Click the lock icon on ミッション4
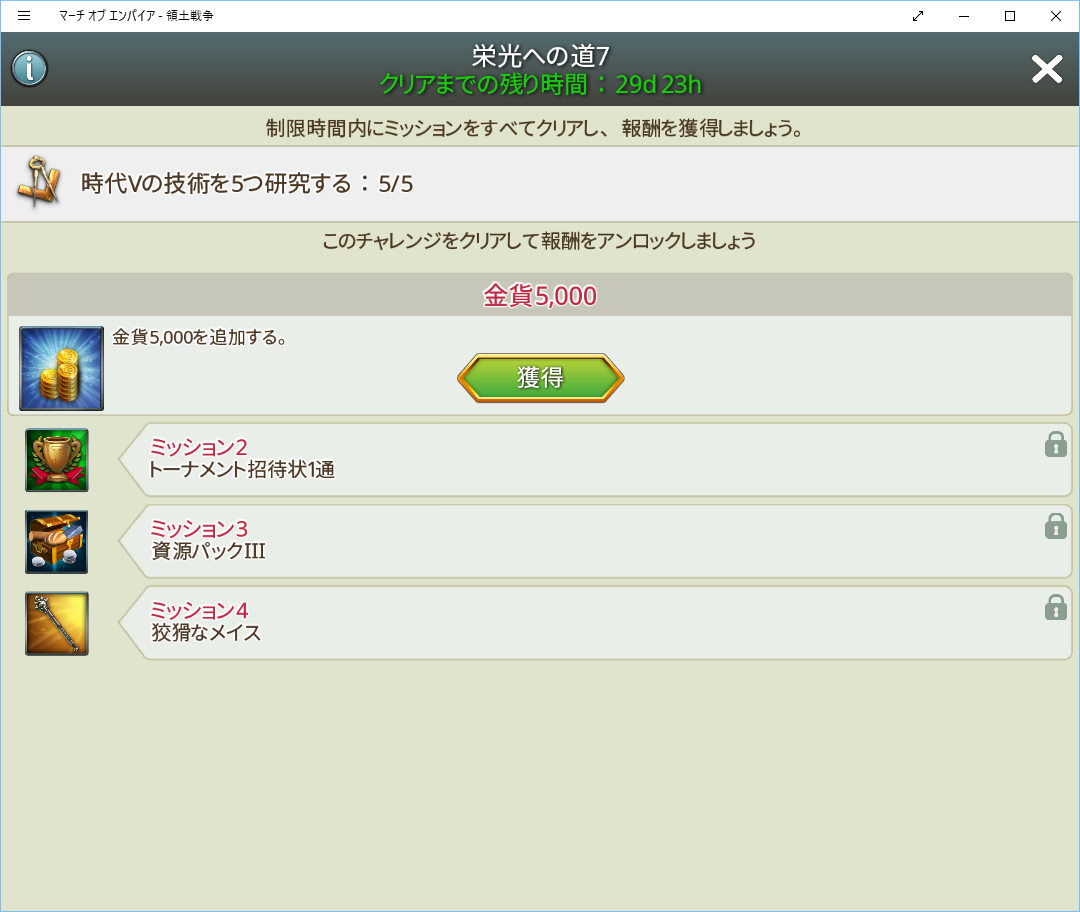Image resolution: width=1080 pixels, height=912 pixels. pyautogui.click(x=1055, y=609)
